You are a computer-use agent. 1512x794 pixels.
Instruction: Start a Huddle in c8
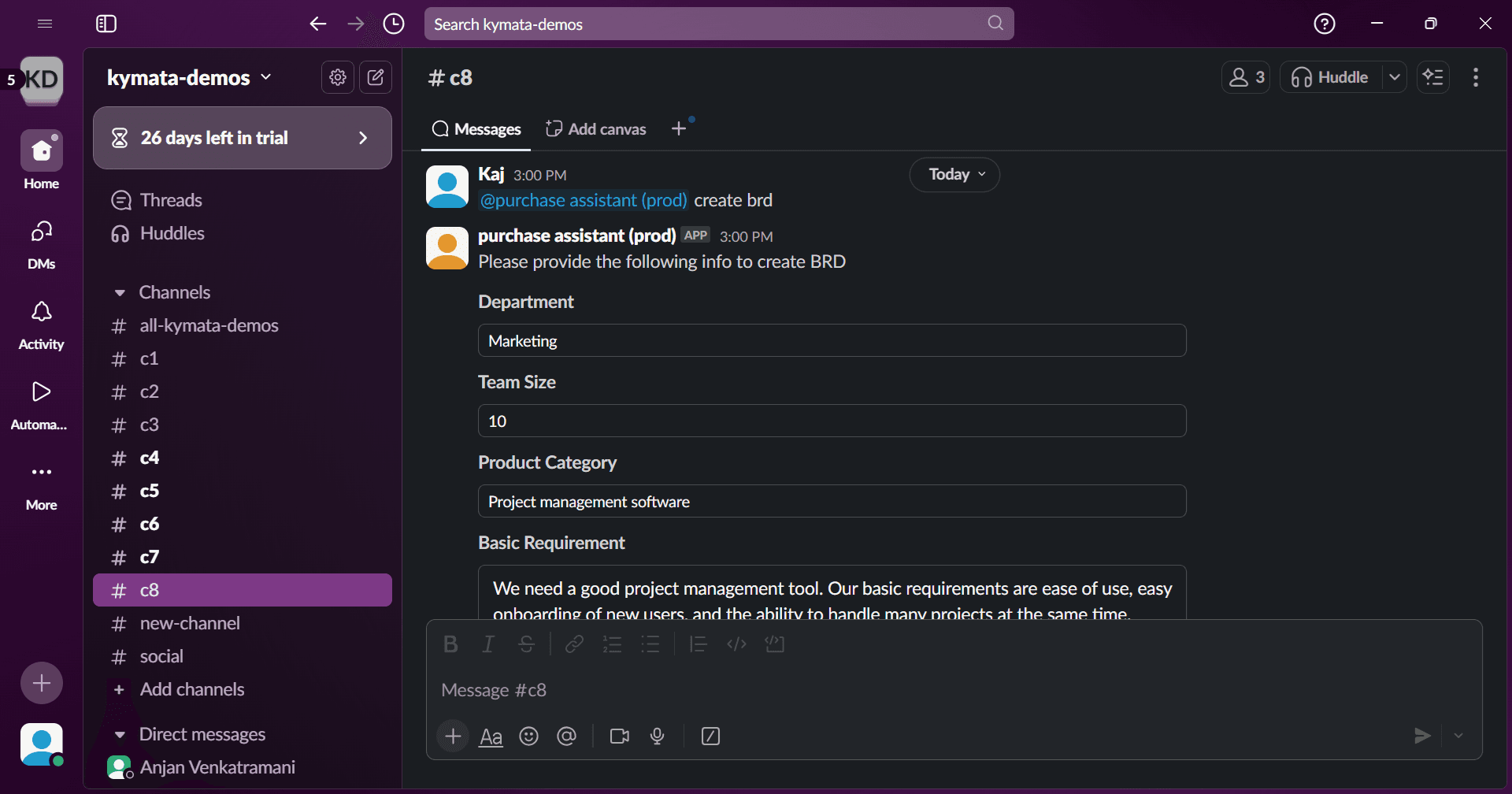click(1332, 77)
